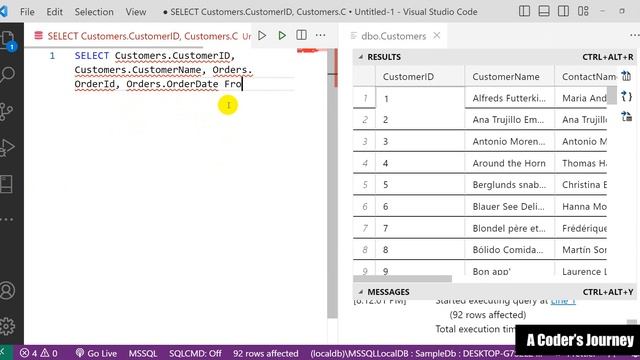Screen dimensions: 640x360
Task: Click Go Live in the status bar
Action: (x=96, y=353)
